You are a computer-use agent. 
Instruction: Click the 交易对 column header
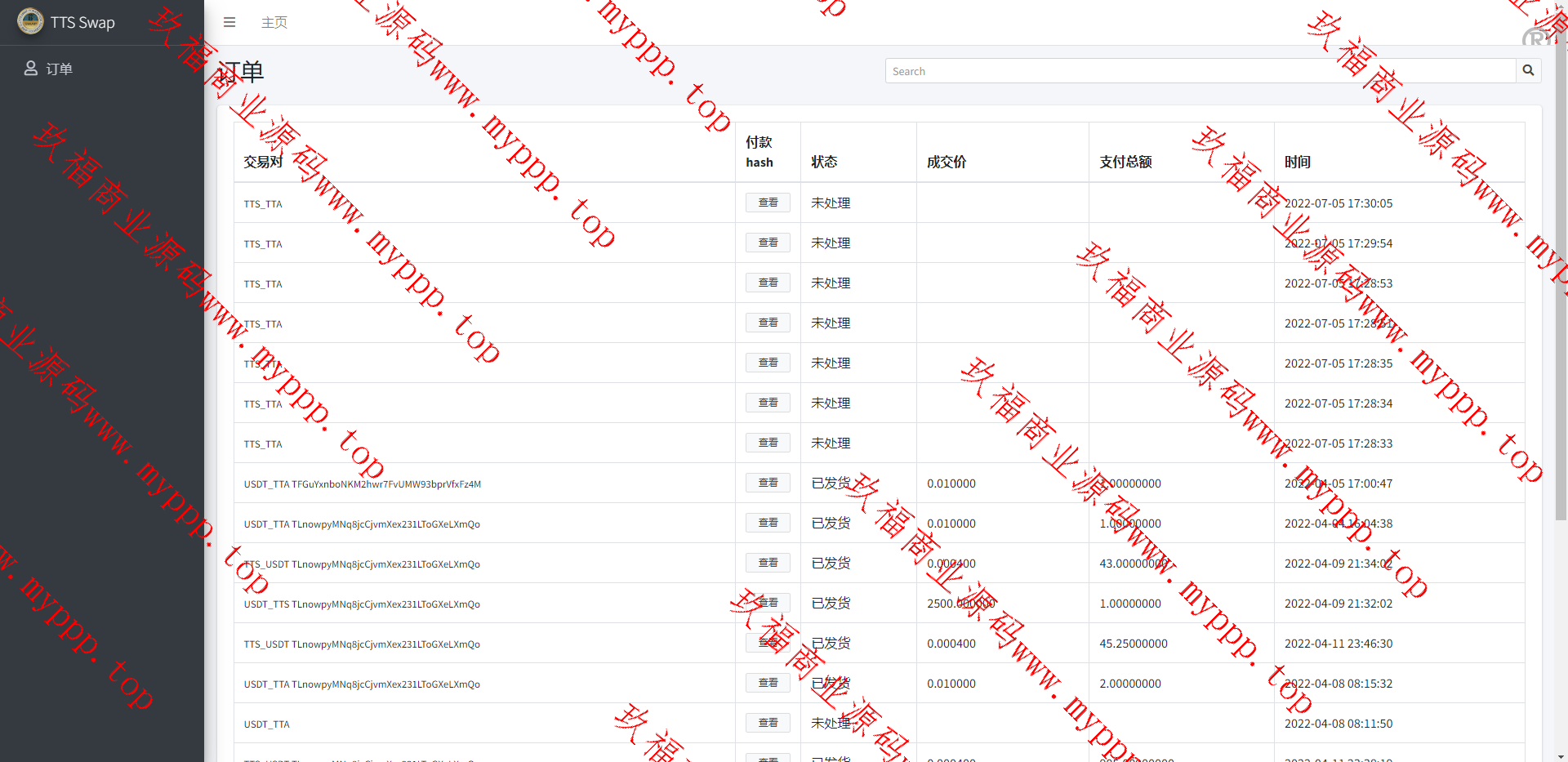[x=263, y=162]
